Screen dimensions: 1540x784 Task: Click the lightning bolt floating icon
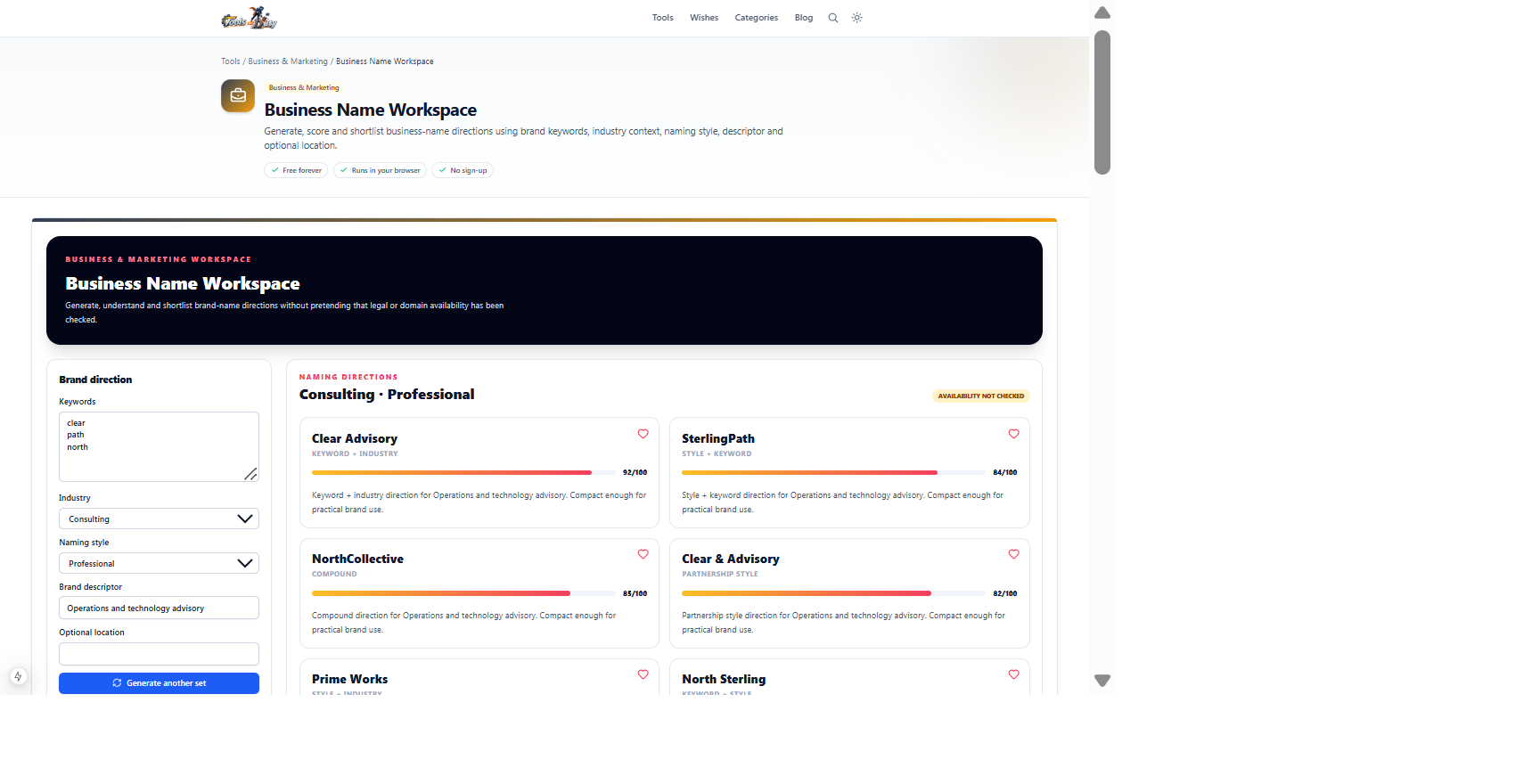coord(18,677)
